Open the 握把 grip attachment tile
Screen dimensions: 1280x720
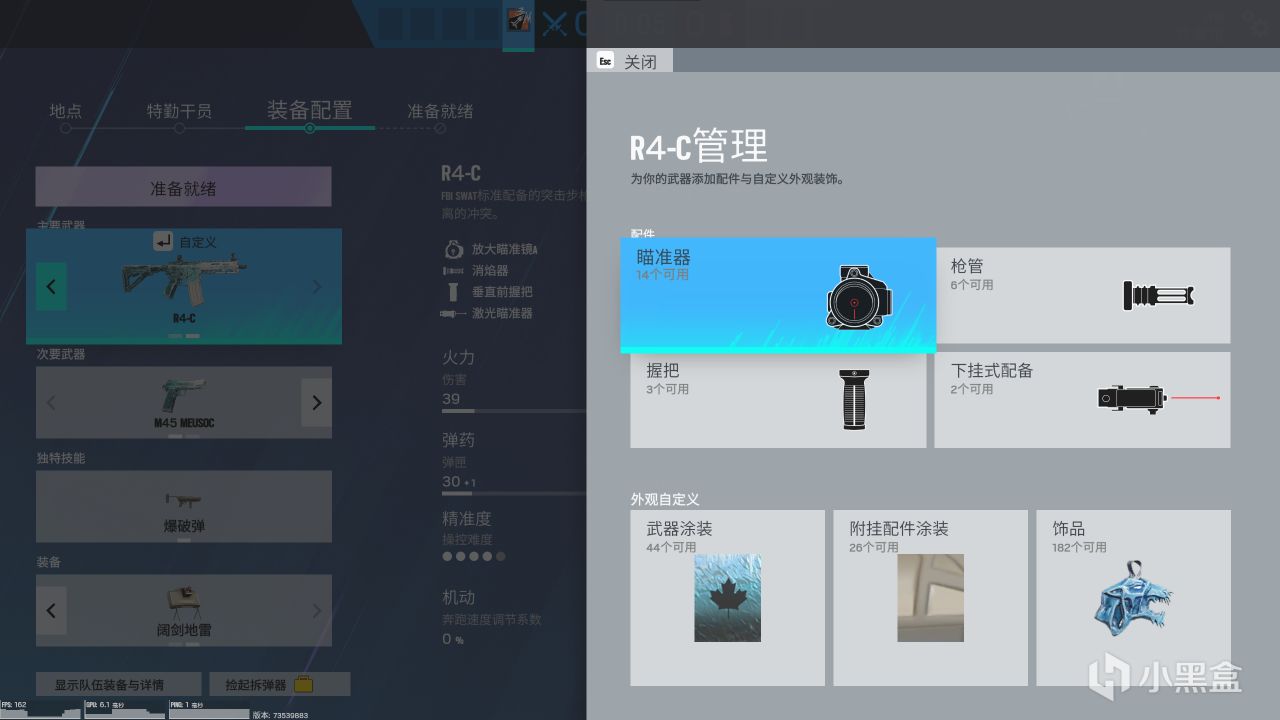778,399
